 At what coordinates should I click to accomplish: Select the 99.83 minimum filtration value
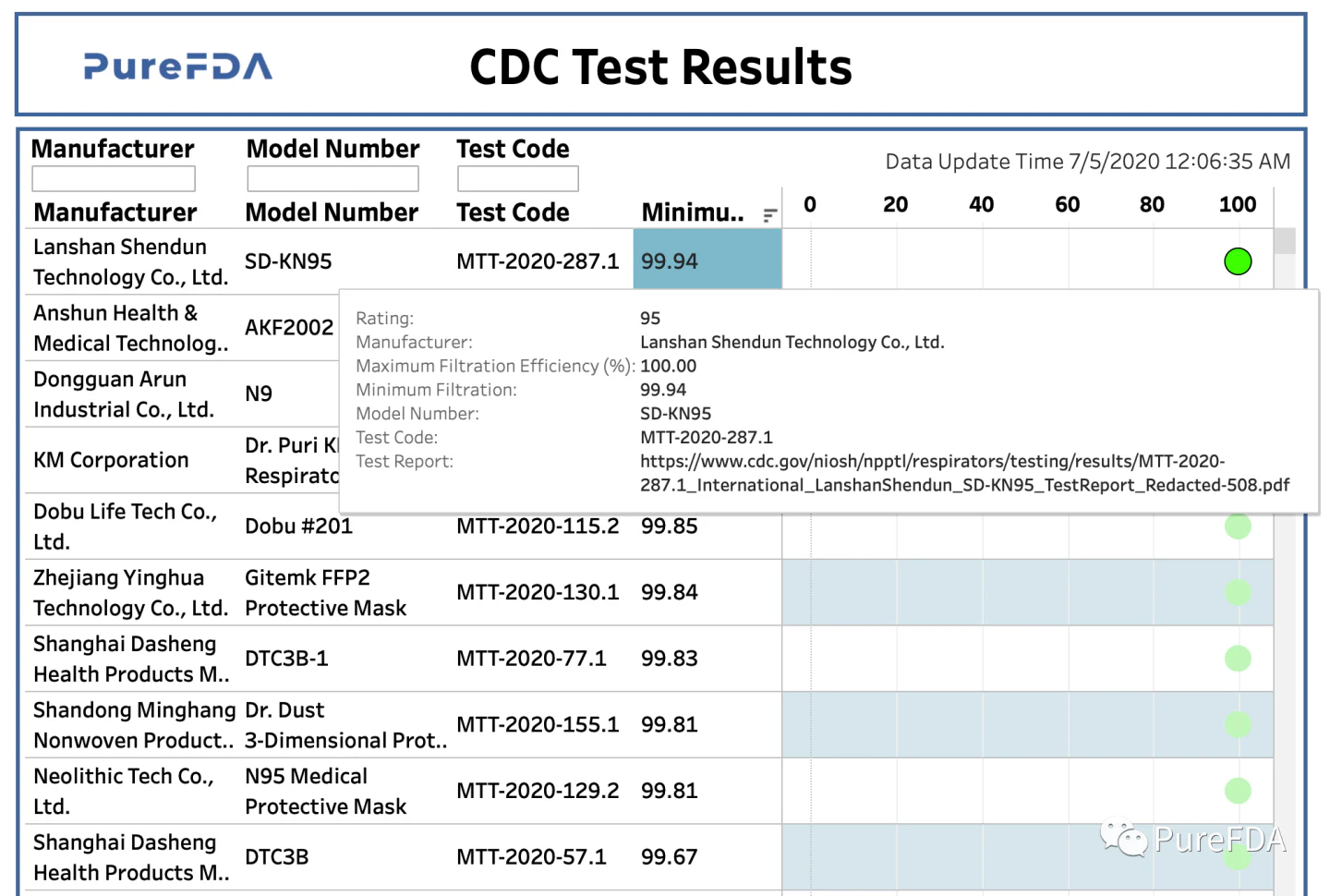pos(670,659)
